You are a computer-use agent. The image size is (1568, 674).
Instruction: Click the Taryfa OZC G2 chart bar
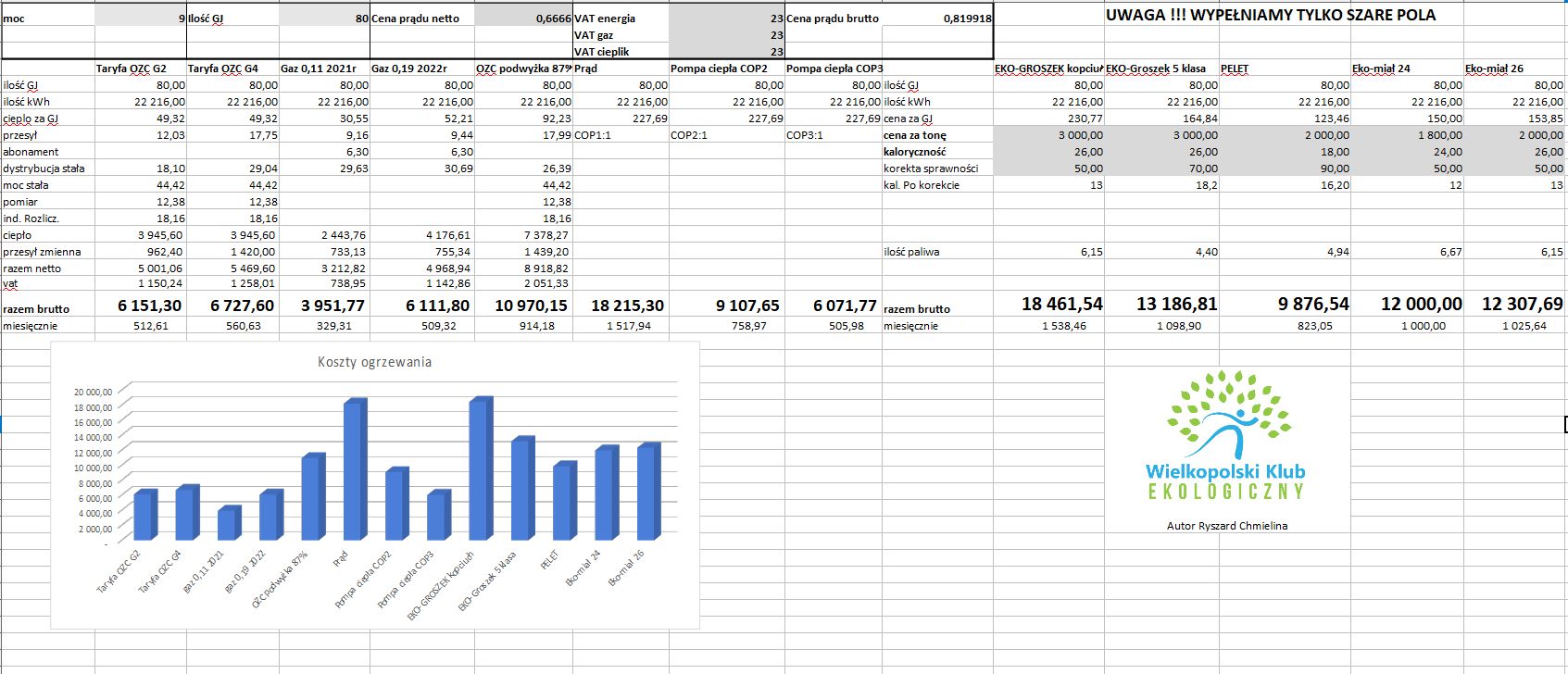[145, 515]
